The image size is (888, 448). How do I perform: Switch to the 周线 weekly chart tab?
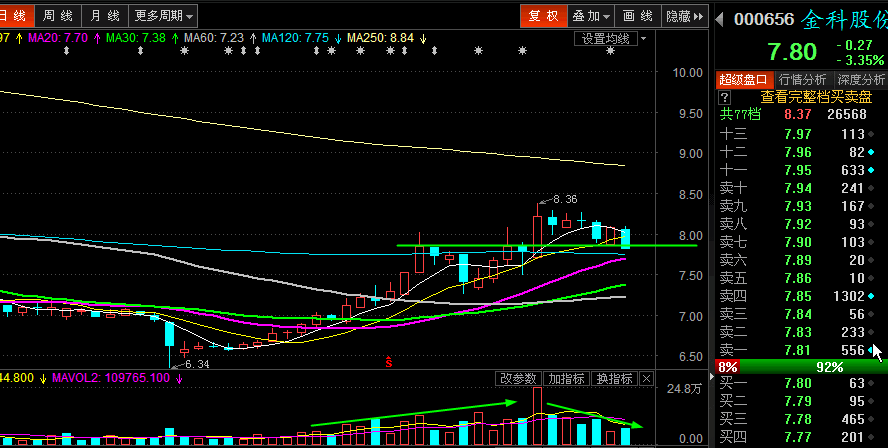pyautogui.click(x=58, y=16)
